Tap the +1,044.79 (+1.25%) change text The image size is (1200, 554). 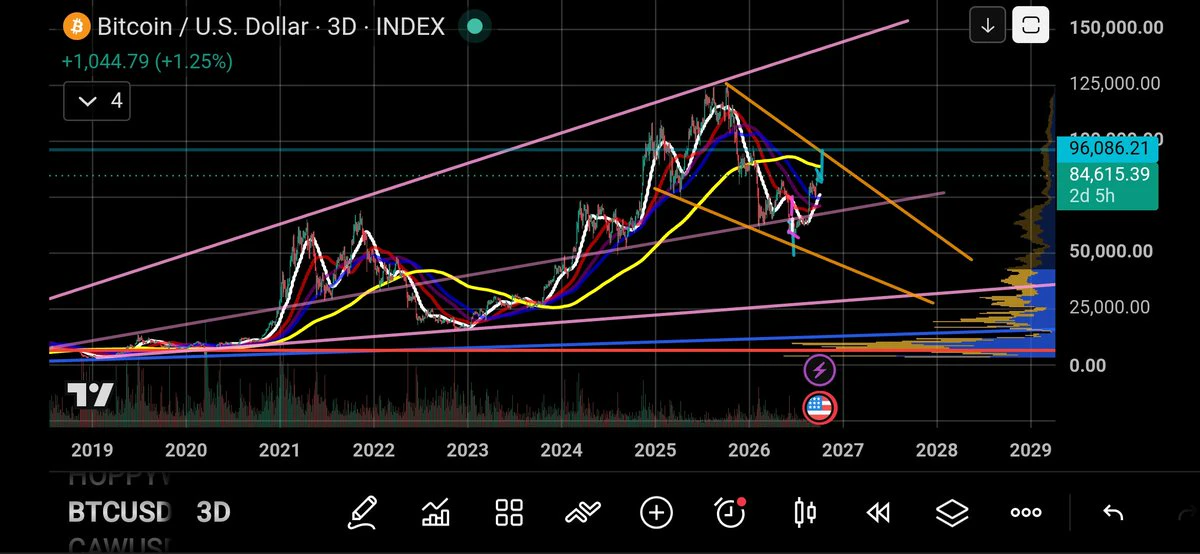[147, 61]
